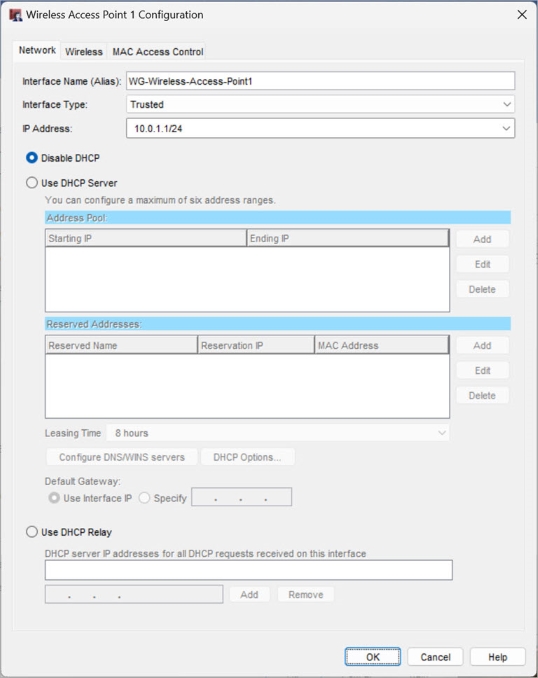Click the Starting IP column header
Screen dimensions: 538x678
pyautogui.click(x=146, y=238)
